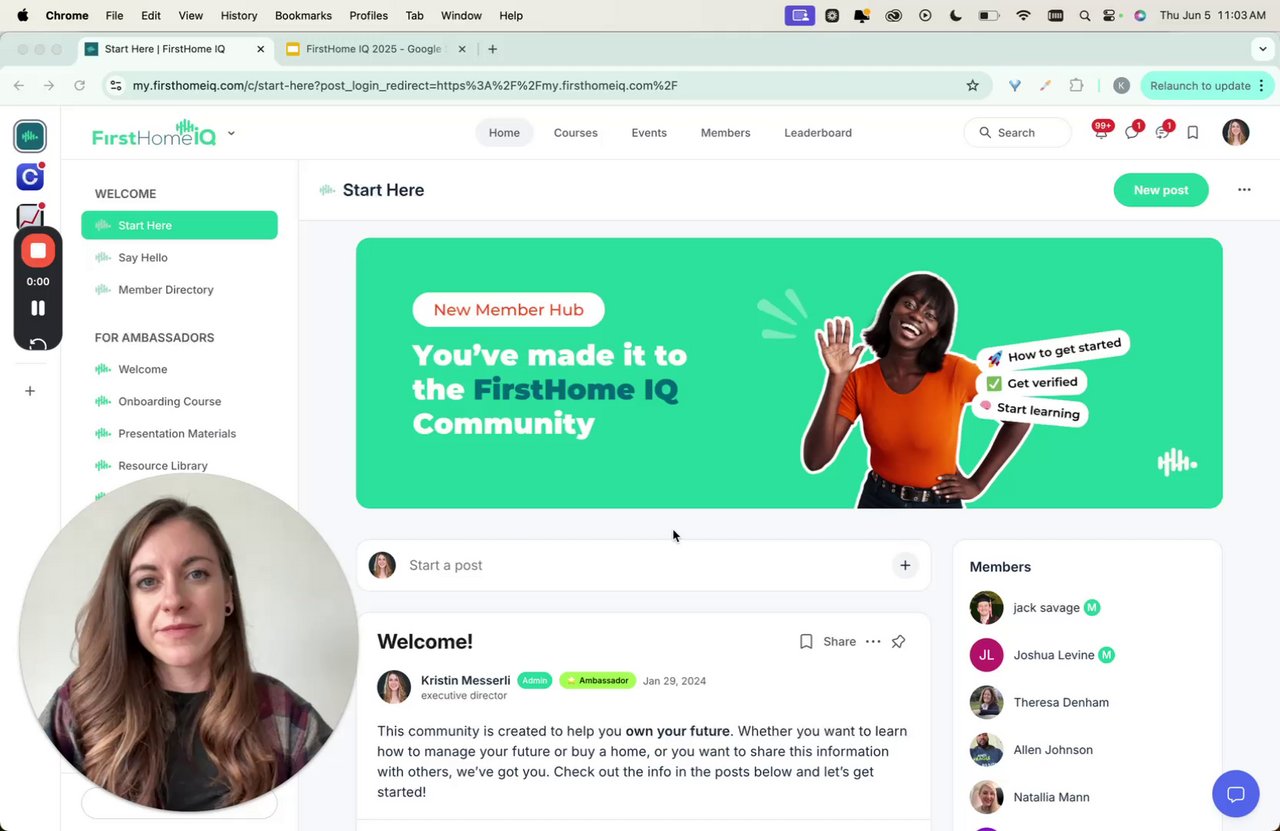The image size is (1280, 831).
Task: Open the Member Directory space
Action: pos(179,289)
